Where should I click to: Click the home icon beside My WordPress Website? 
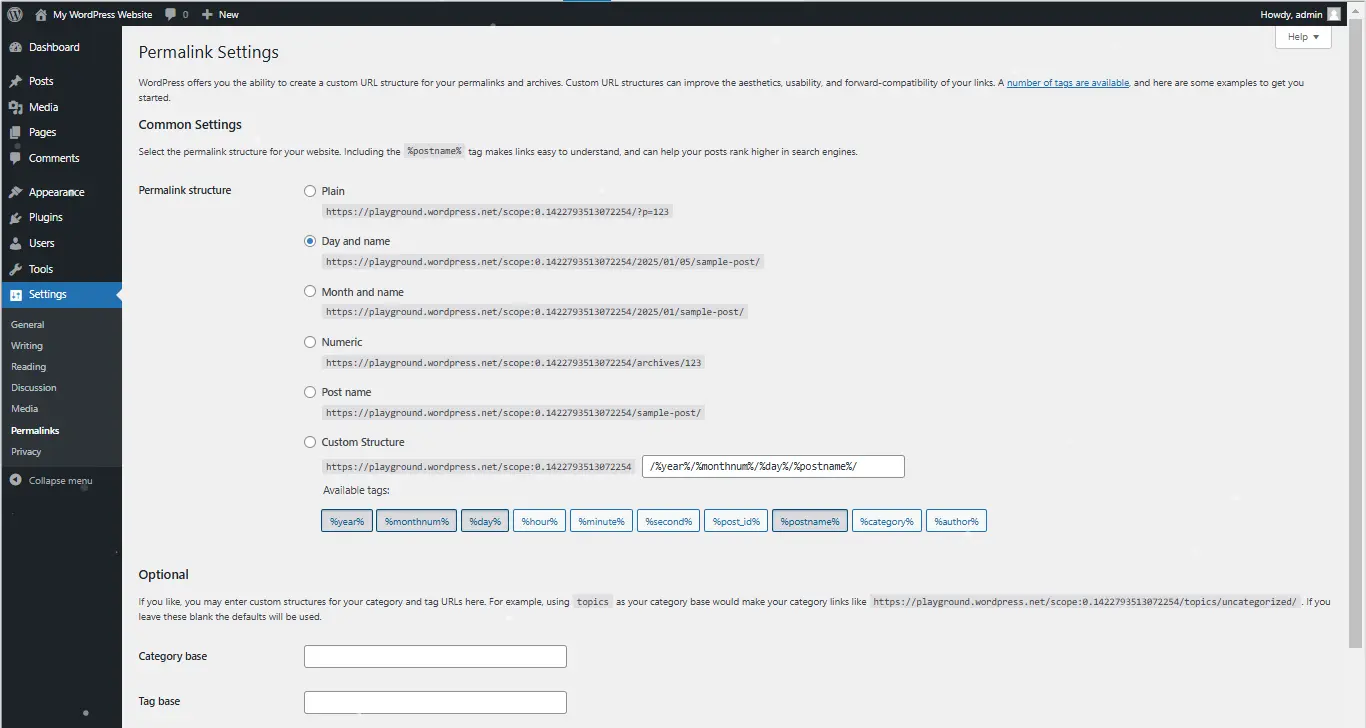[x=40, y=14]
